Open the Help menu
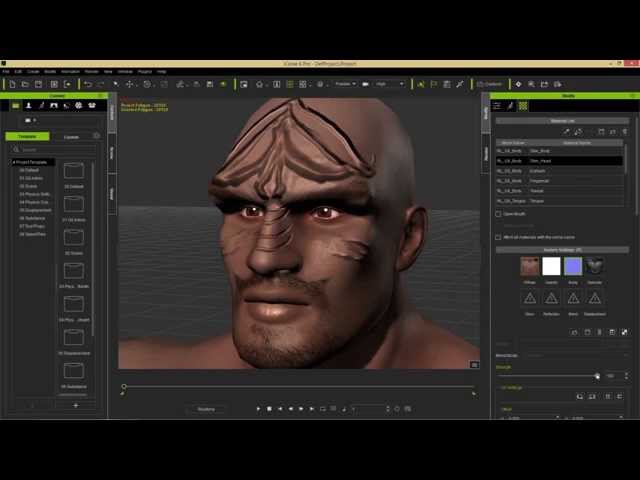The image size is (640, 480). (x=162, y=71)
